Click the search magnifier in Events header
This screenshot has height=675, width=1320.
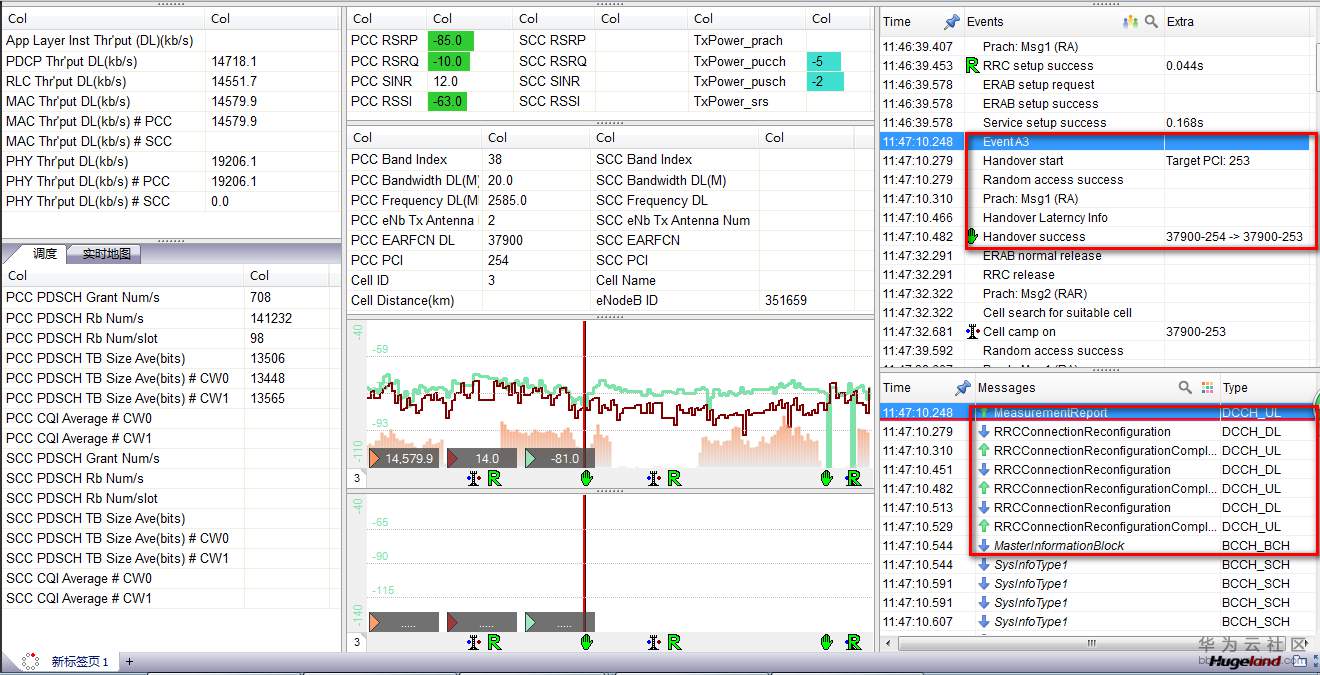click(1151, 21)
